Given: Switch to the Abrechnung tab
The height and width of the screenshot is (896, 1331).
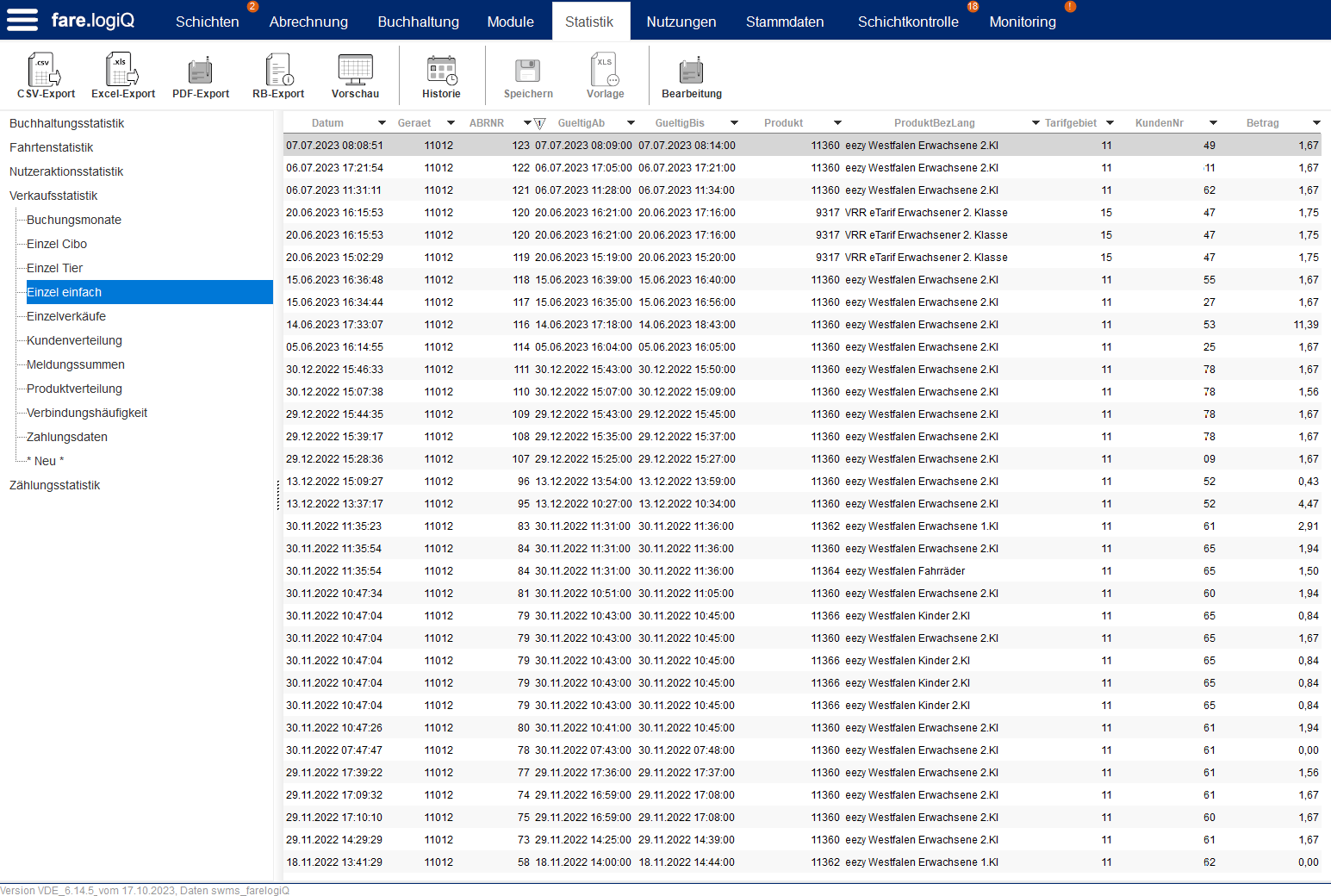Looking at the screenshot, I should [308, 22].
